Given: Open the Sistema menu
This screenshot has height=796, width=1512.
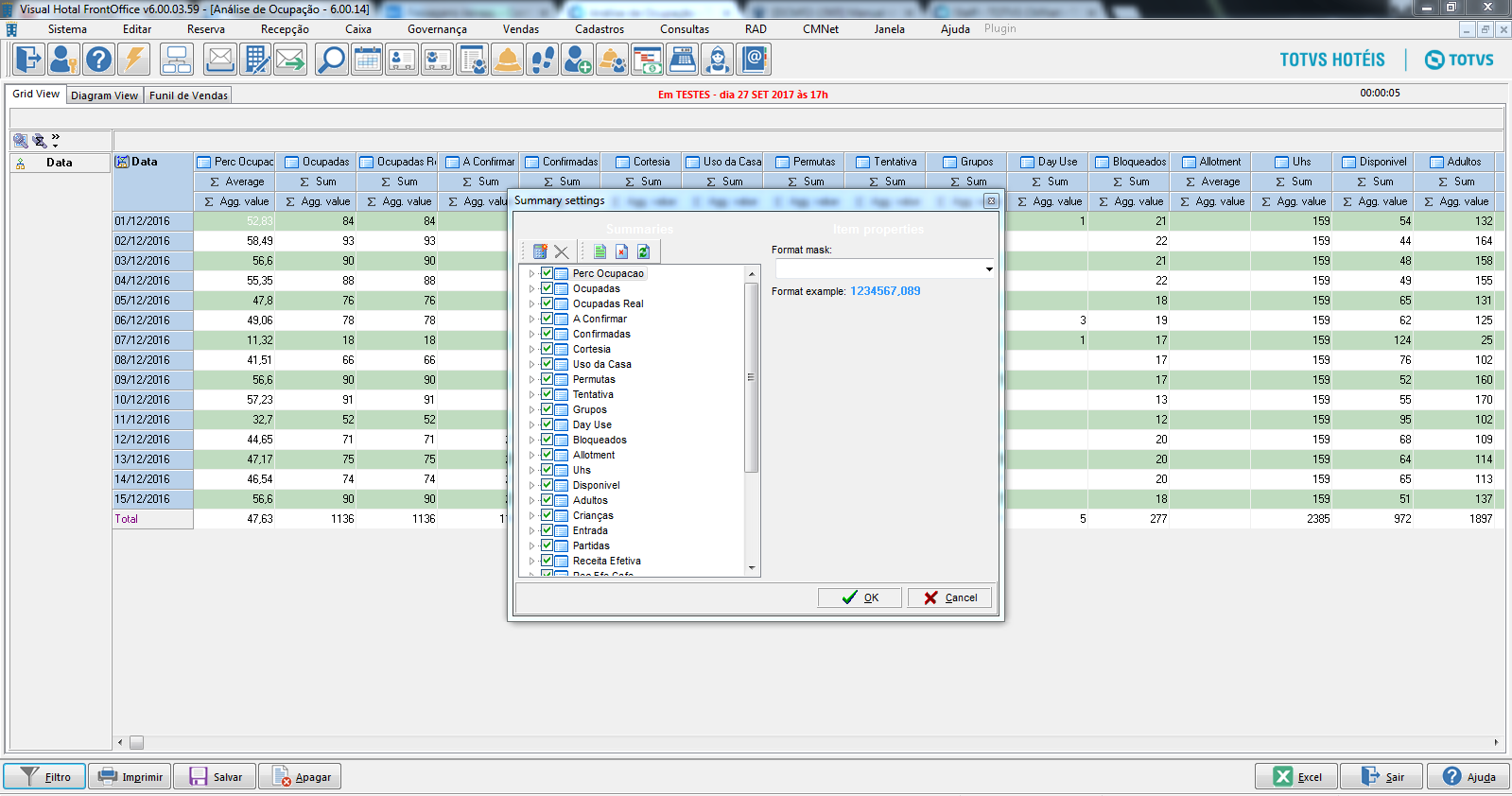Looking at the screenshot, I should [67, 29].
